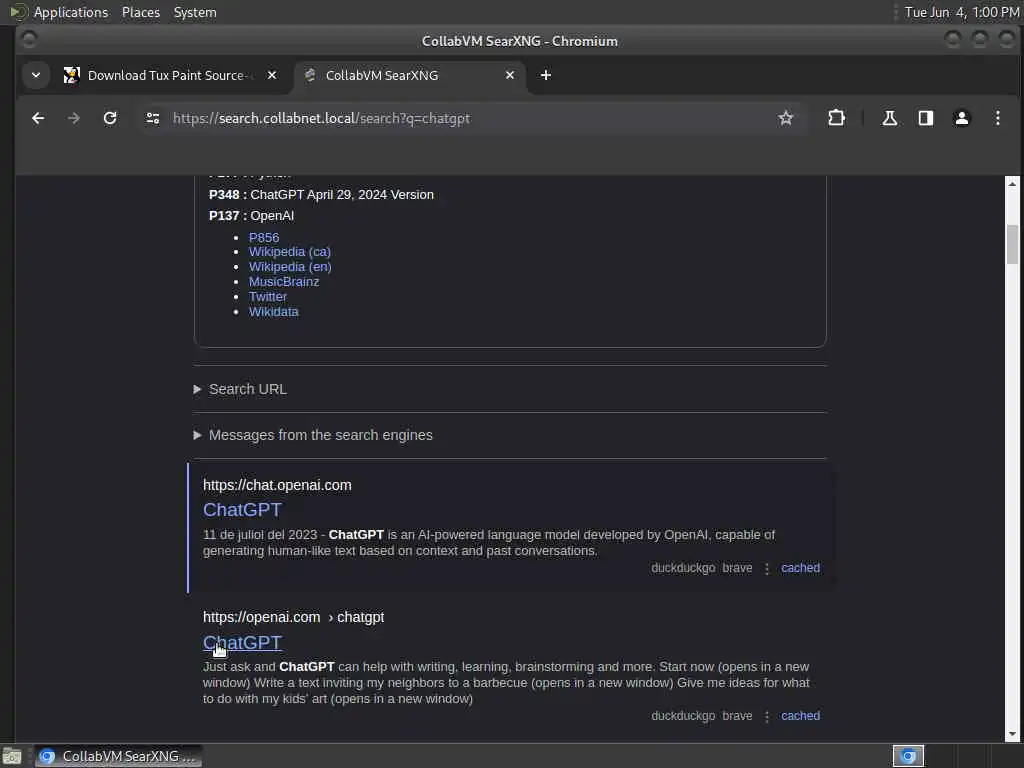Image resolution: width=1024 pixels, height=768 pixels.
Task: Click the scrollbar up arrow
Action: [x=1012, y=184]
